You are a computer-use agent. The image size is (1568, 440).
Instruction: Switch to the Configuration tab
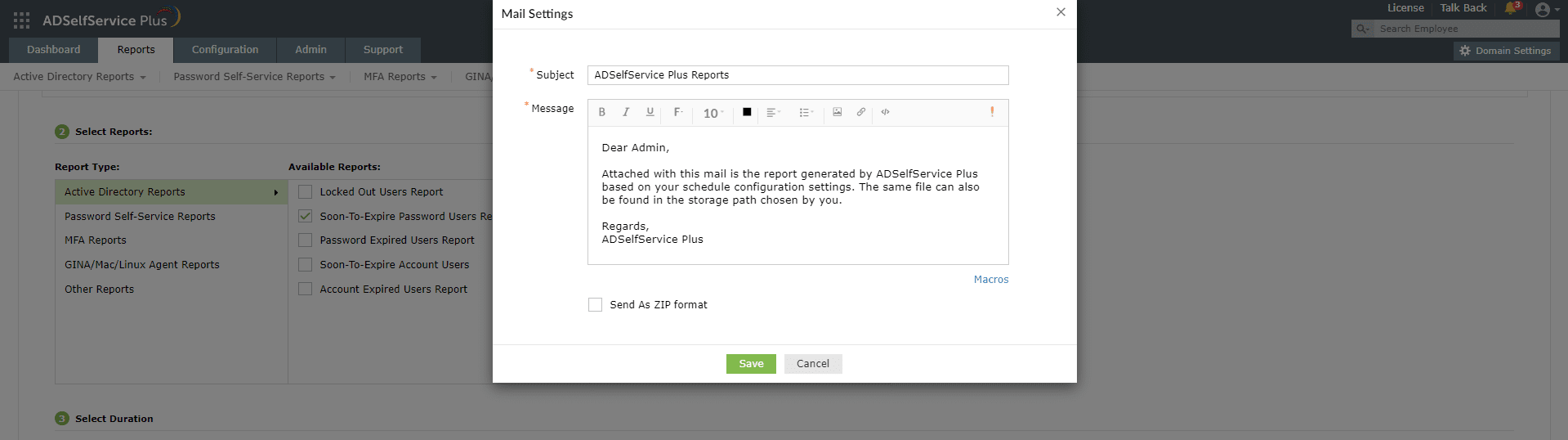[x=225, y=50]
